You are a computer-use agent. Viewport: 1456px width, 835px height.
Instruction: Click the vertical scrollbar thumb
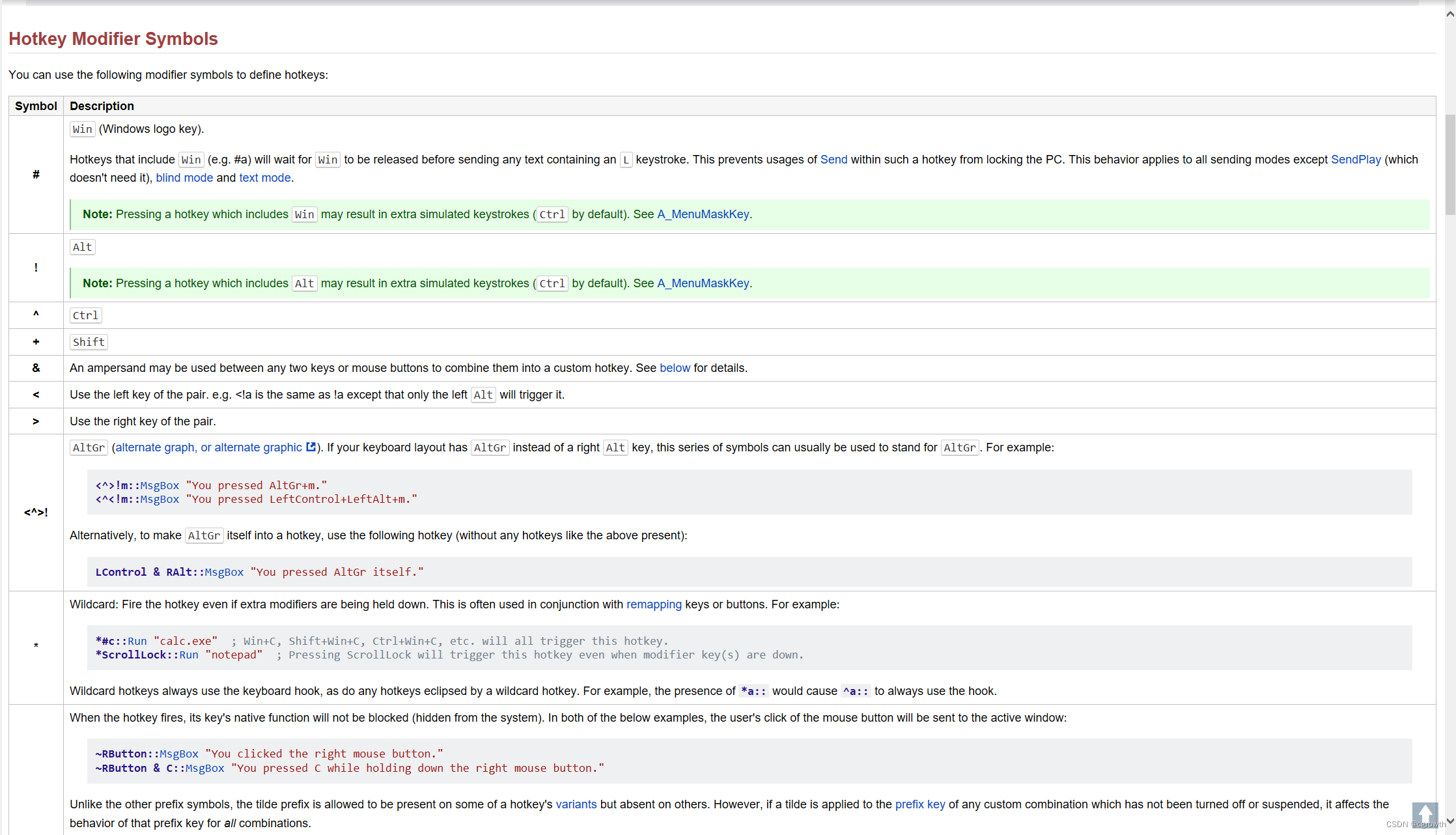click(1450, 164)
